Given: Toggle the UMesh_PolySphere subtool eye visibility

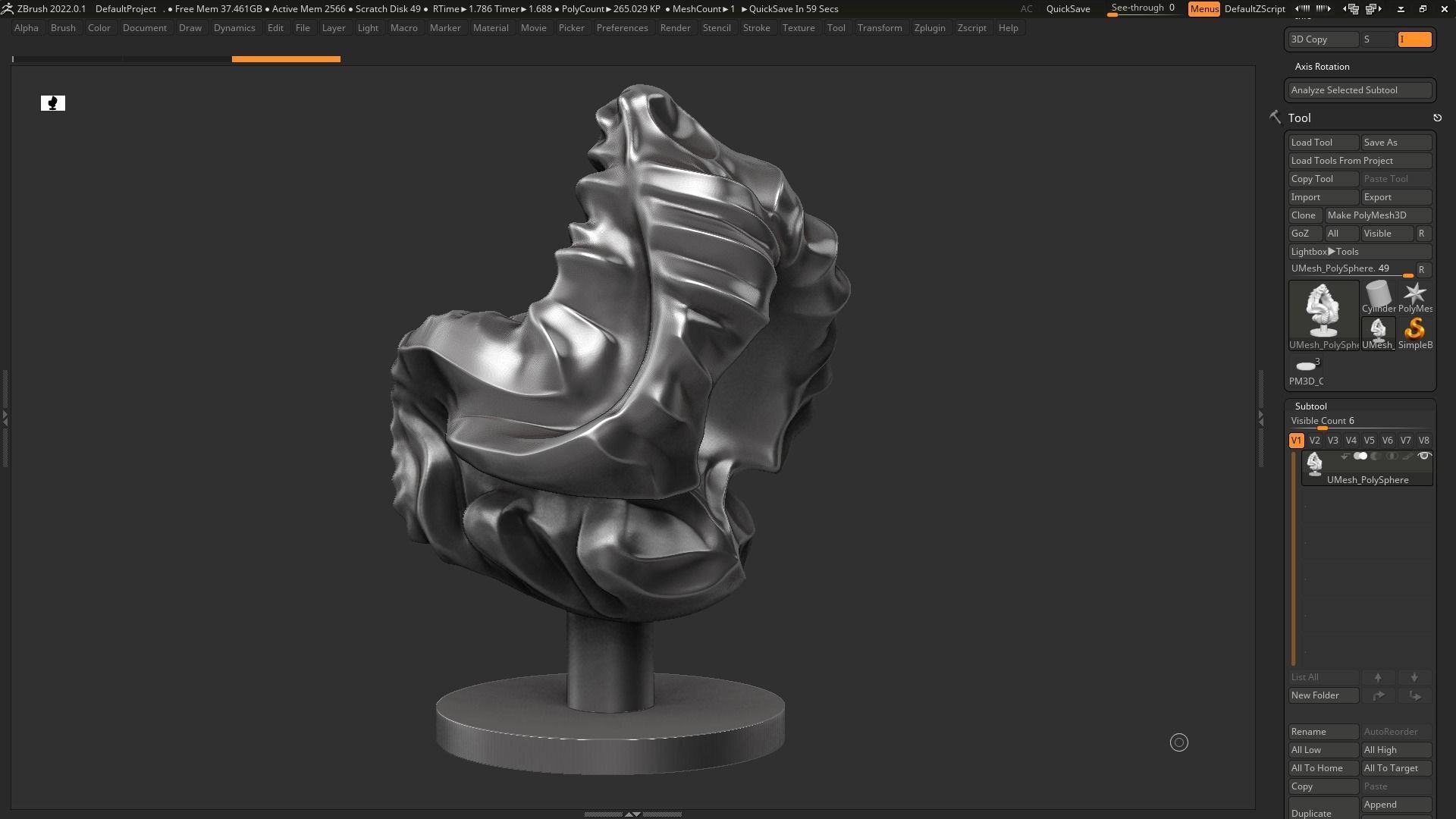Looking at the screenshot, I should coord(1424,457).
